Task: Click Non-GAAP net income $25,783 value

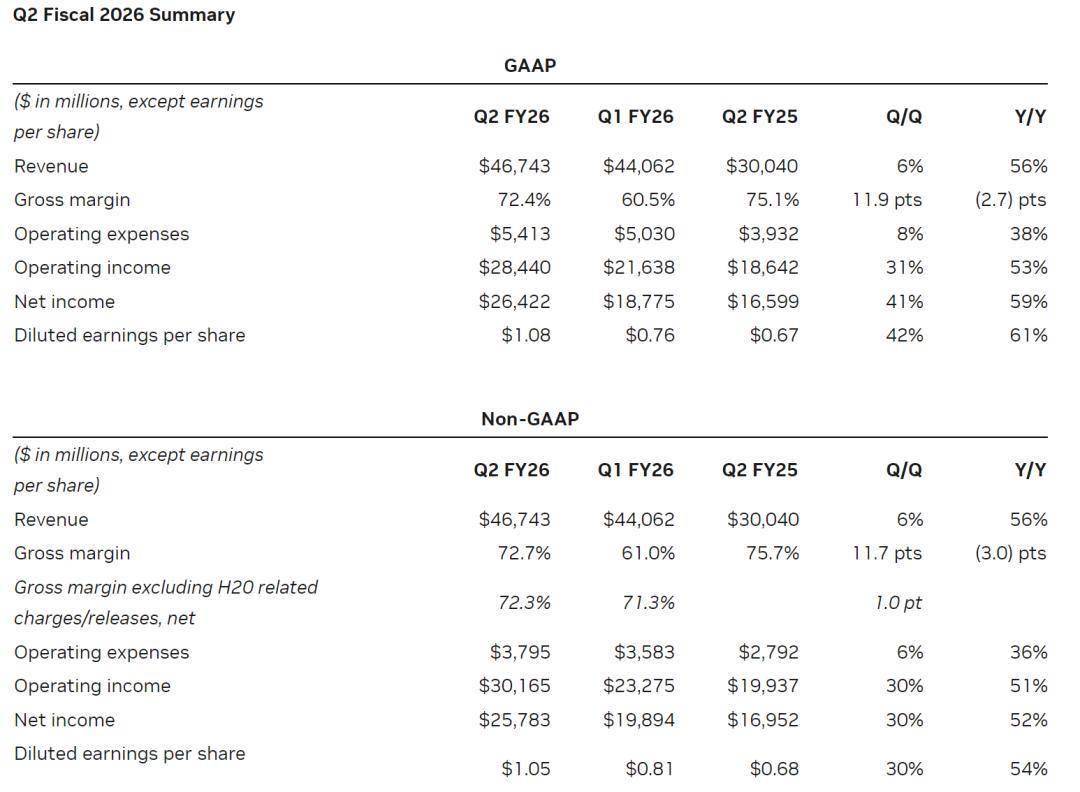Action: [515, 720]
